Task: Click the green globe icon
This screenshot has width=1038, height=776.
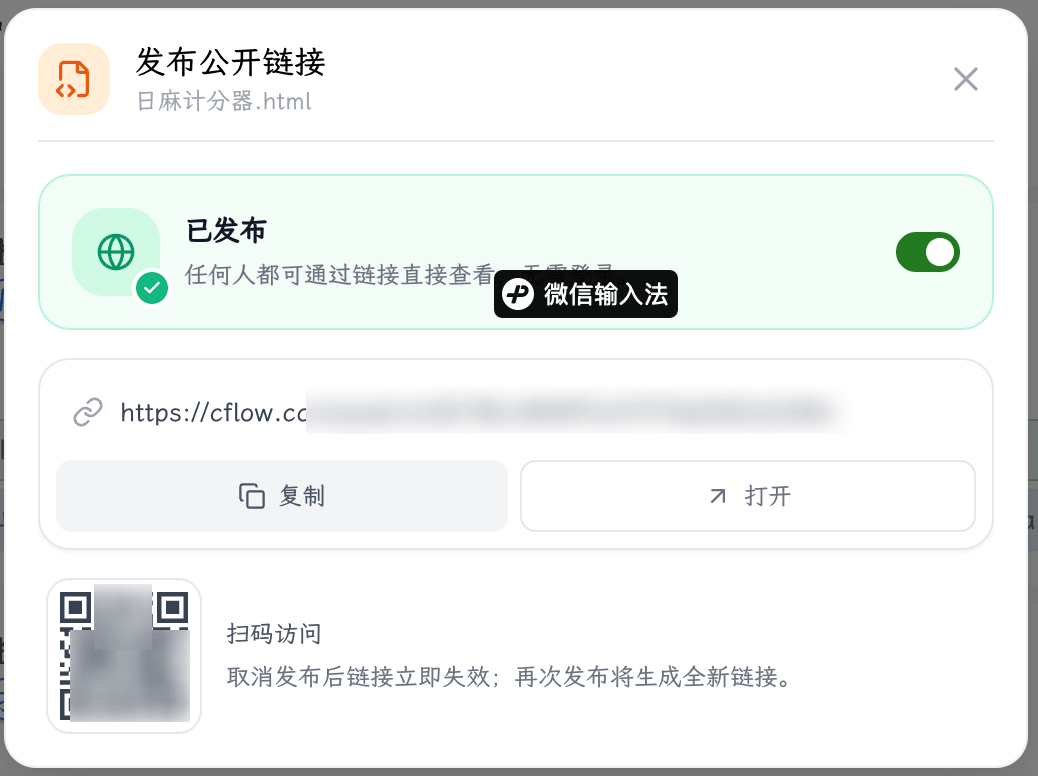Action: click(116, 252)
